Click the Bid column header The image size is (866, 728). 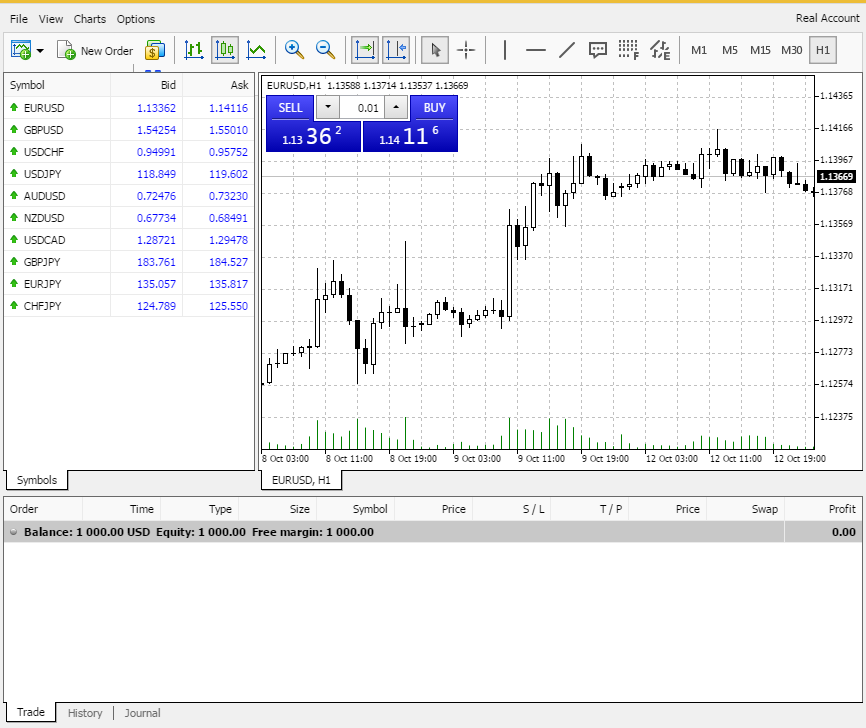click(x=146, y=85)
